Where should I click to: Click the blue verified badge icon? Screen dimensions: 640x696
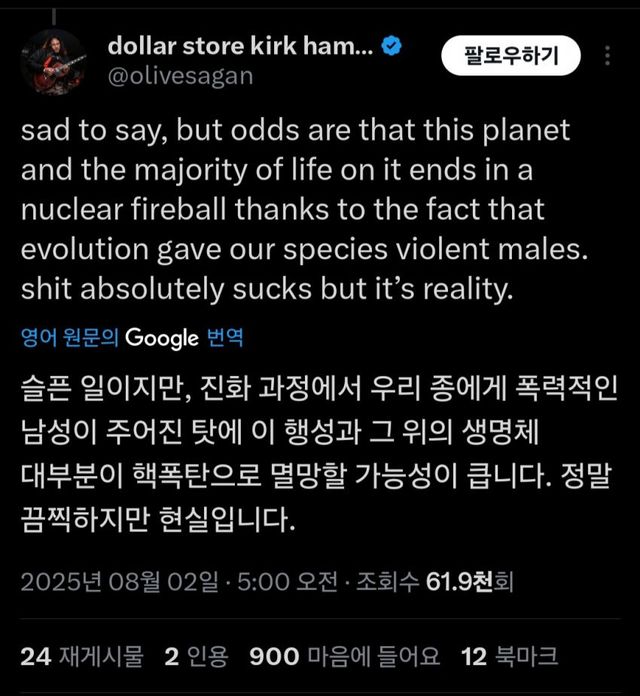392,45
